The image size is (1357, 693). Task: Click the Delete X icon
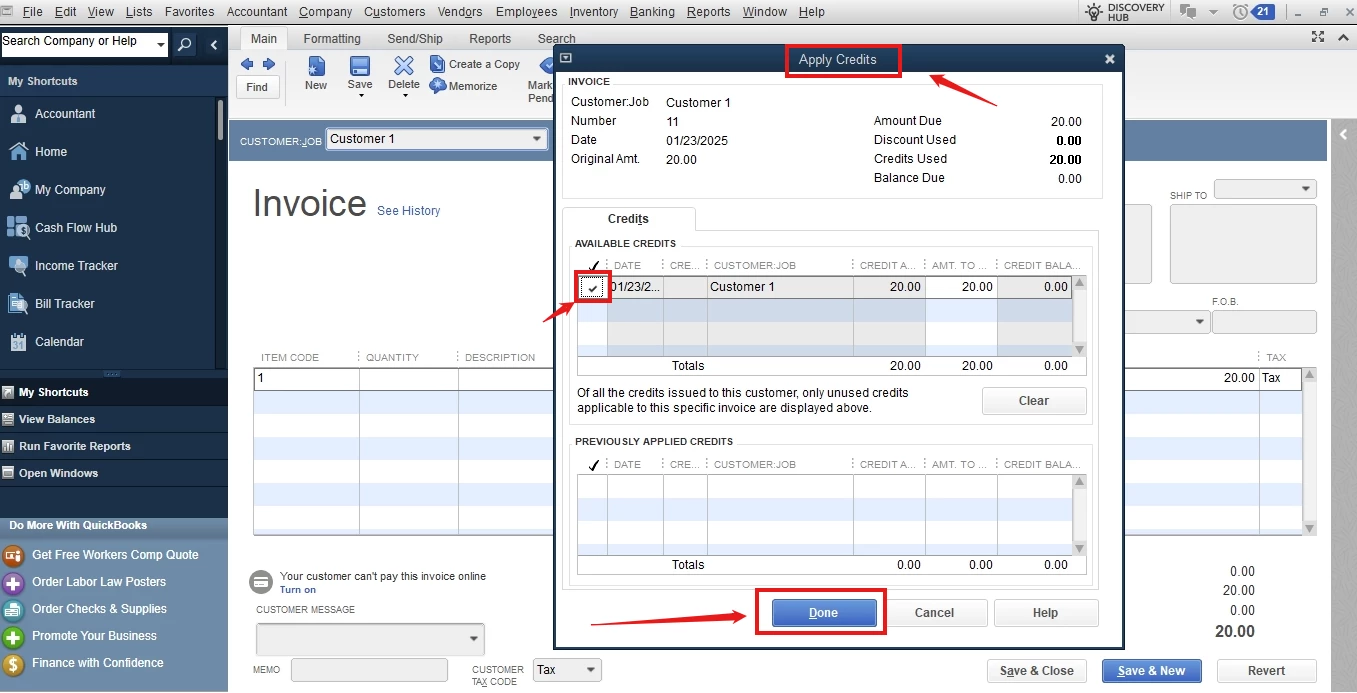pyautogui.click(x=404, y=67)
